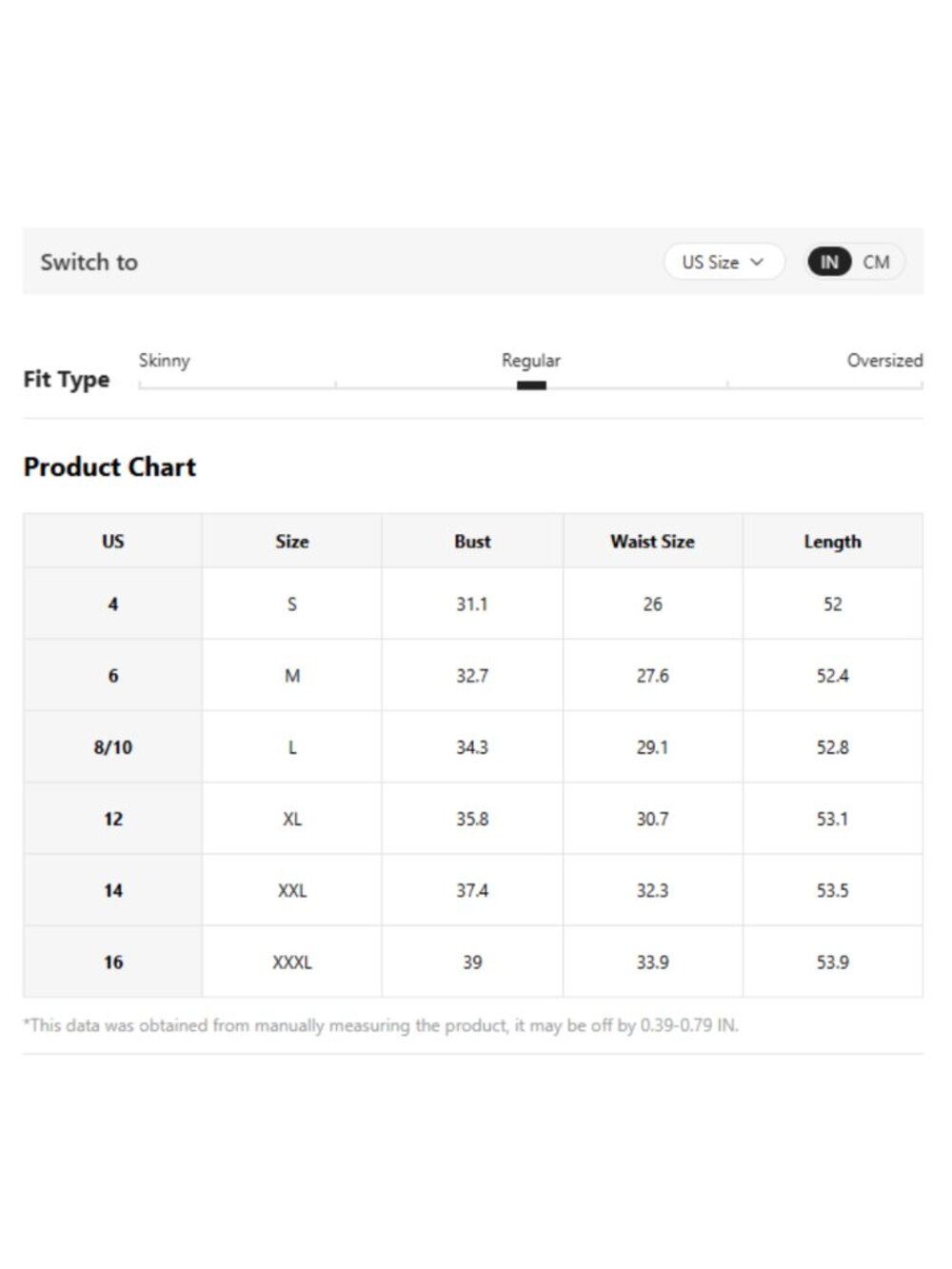The image size is (952, 1269).
Task: Click the Regular fit type marker
Action: 531,386
